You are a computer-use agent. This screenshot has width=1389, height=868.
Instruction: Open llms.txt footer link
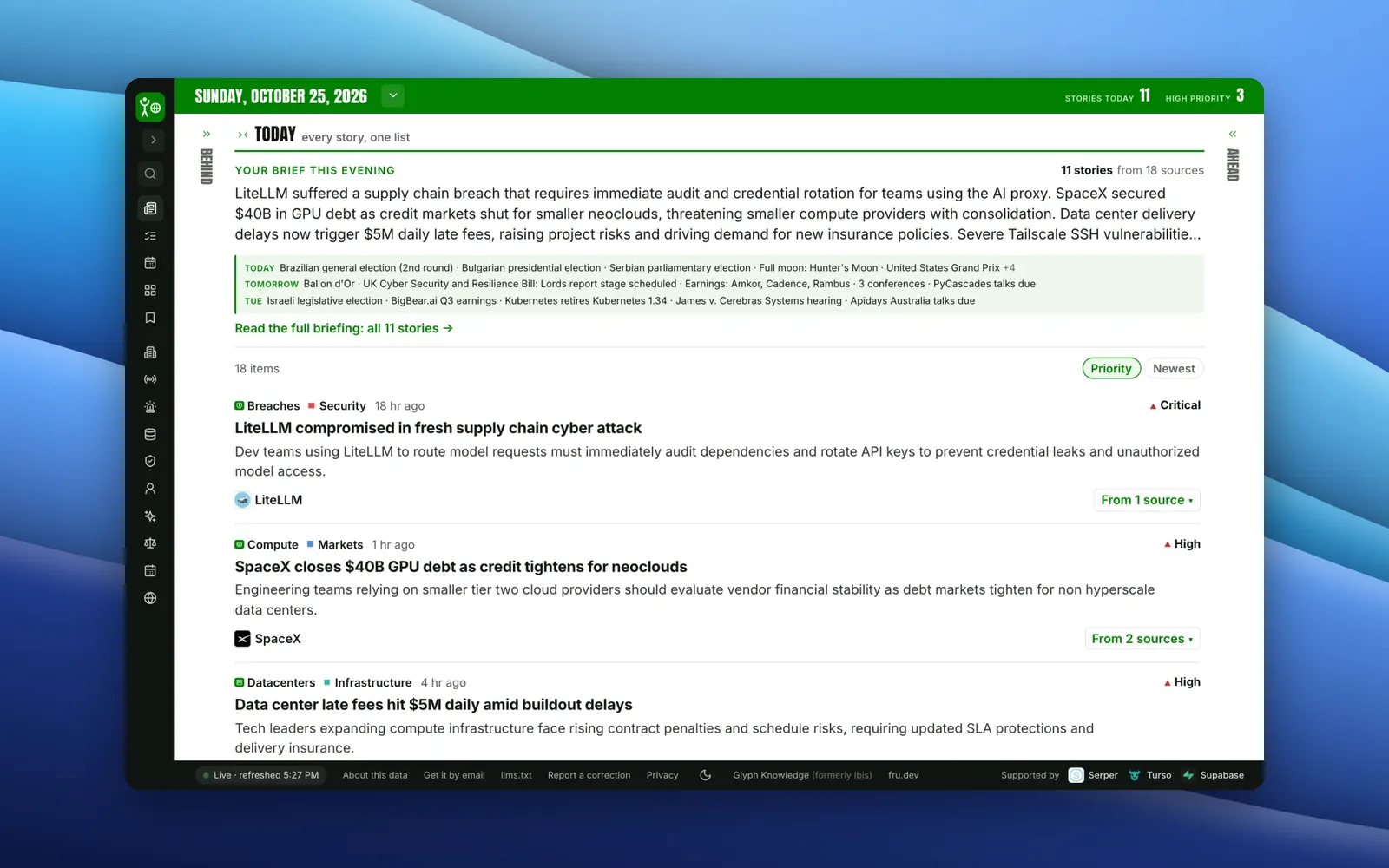516,775
